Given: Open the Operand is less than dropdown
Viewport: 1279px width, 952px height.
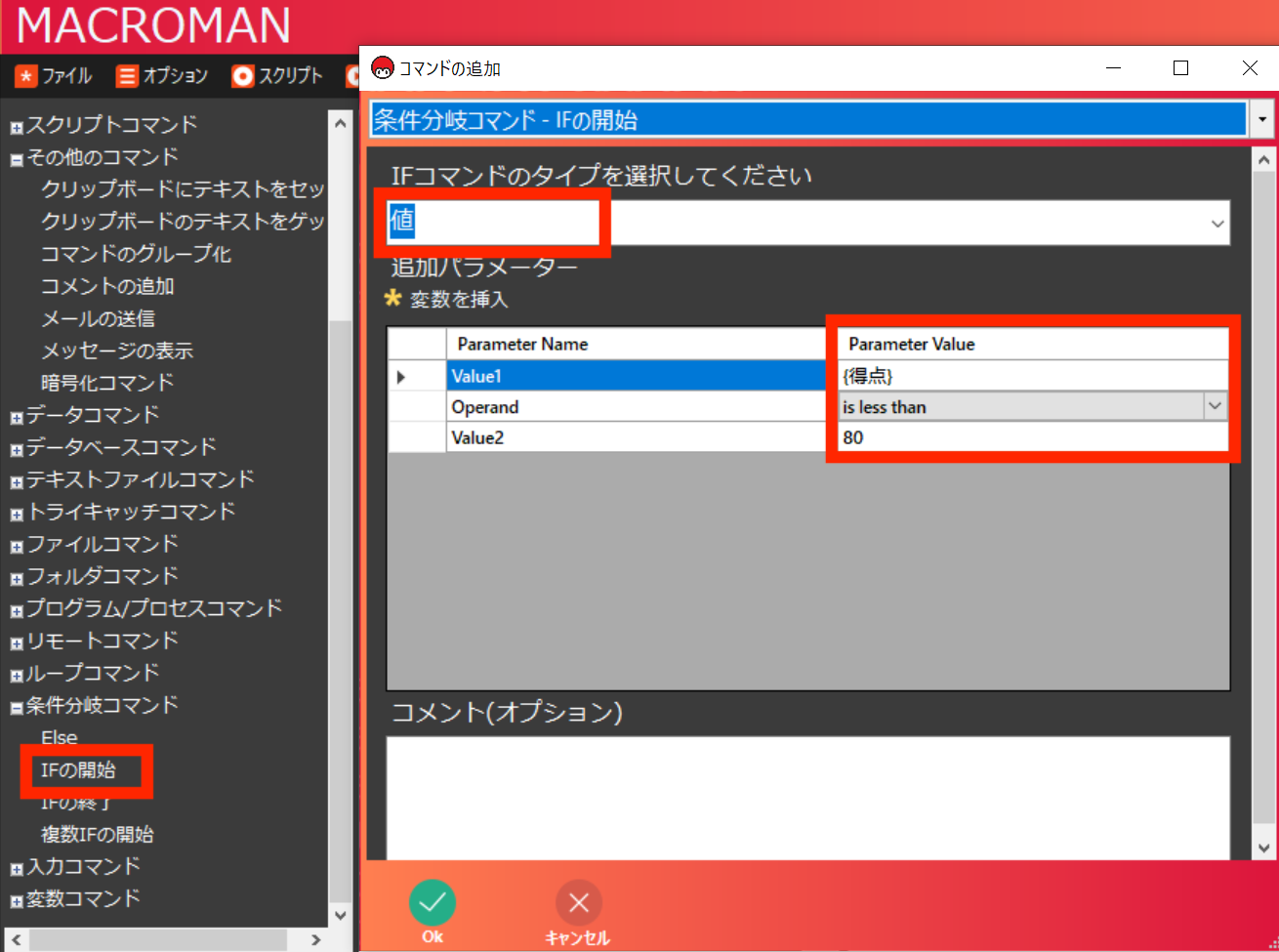Looking at the screenshot, I should 1216,406.
